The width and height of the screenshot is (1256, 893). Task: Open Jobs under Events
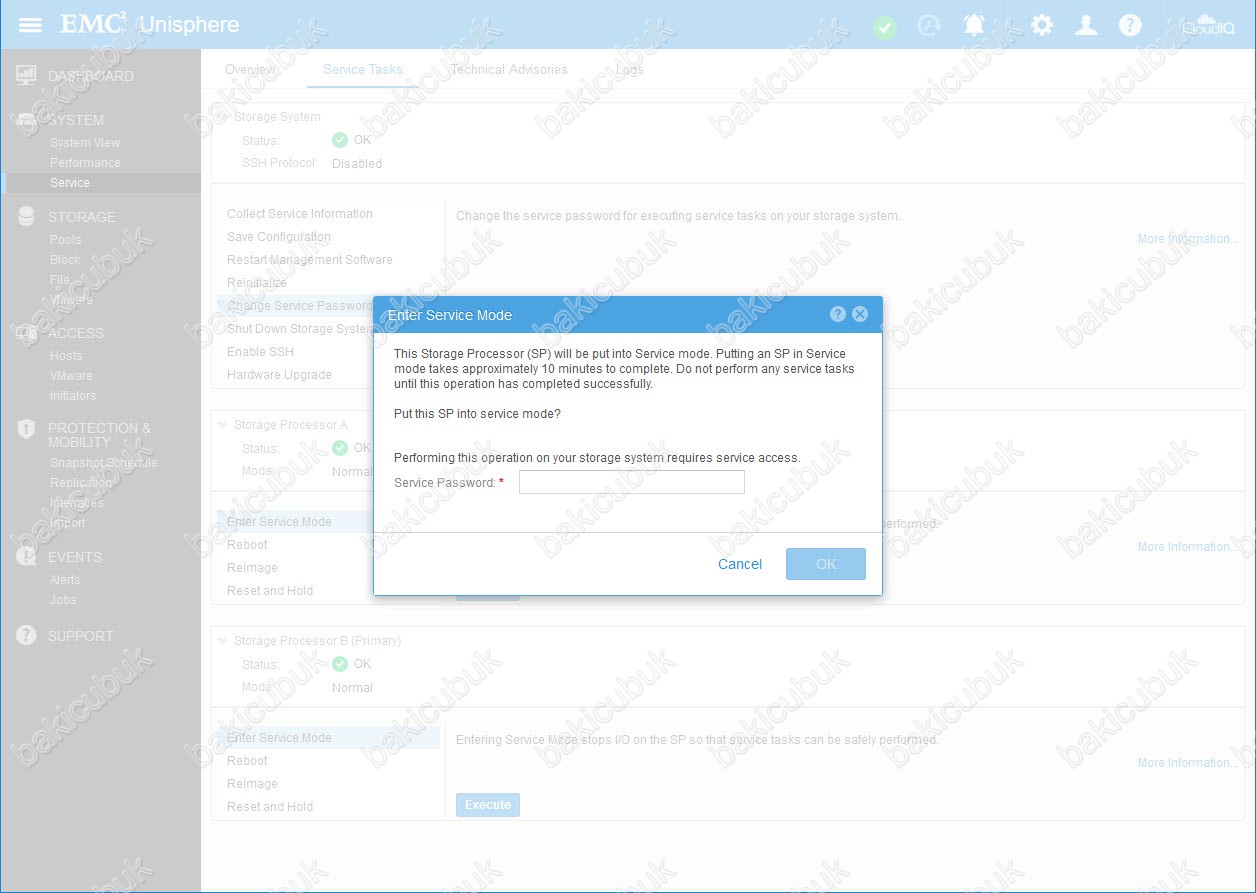pyautogui.click(x=63, y=600)
